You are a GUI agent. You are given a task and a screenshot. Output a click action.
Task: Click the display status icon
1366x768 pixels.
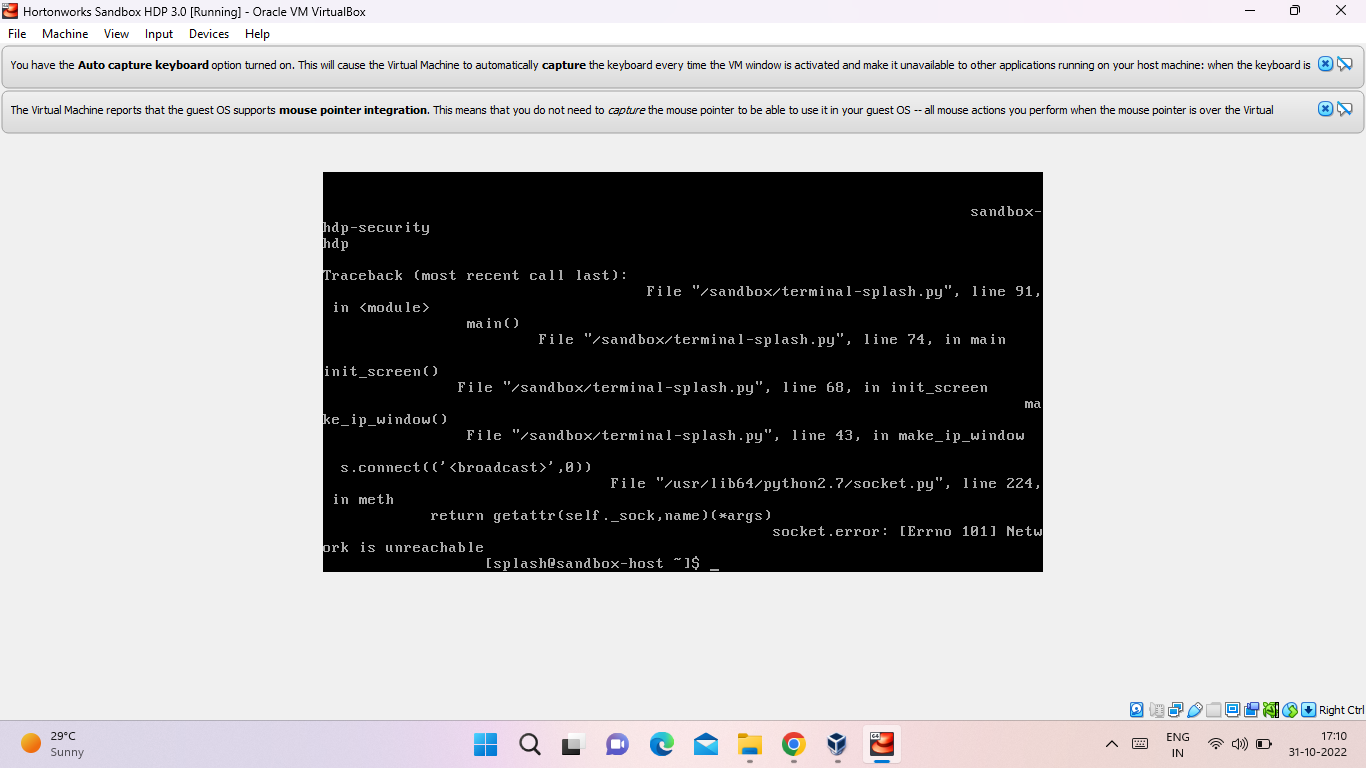click(1231, 709)
